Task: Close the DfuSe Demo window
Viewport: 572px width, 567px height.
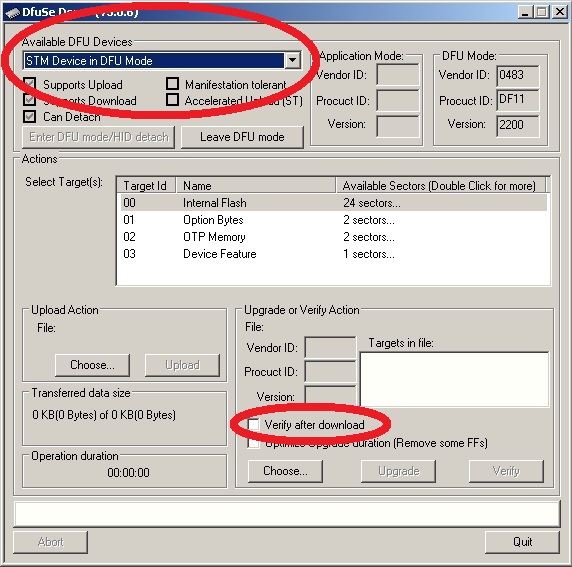Action: pyautogui.click(x=559, y=12)
